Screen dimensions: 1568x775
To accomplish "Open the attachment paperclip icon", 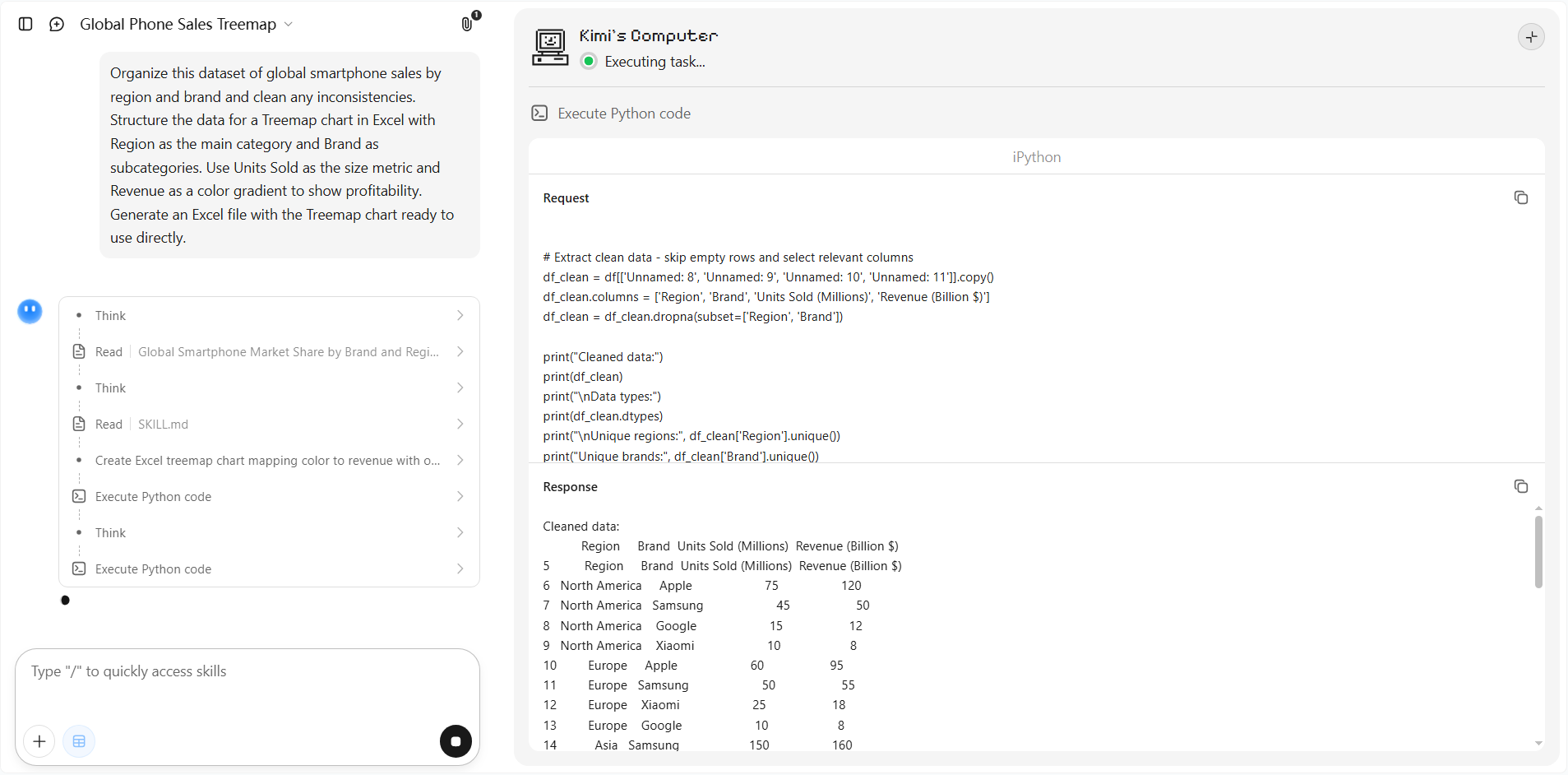I will pos(467,24).
